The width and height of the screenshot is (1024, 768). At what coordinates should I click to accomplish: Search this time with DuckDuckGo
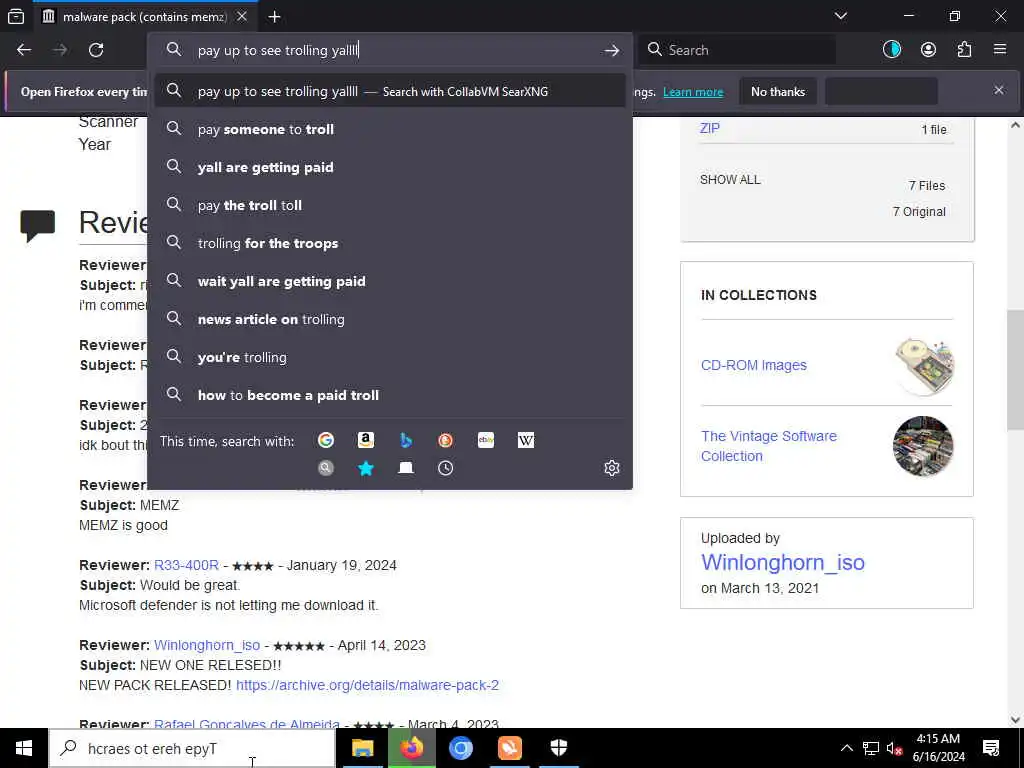(x=445, y=441)
